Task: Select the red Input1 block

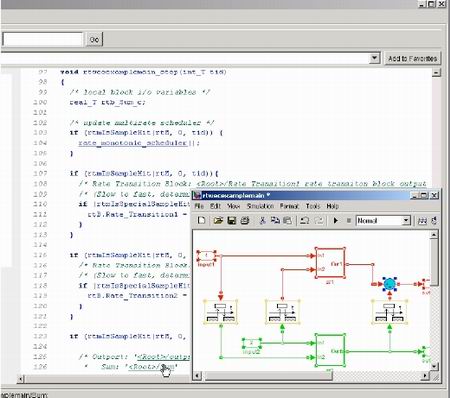Action: click(206, 256)
